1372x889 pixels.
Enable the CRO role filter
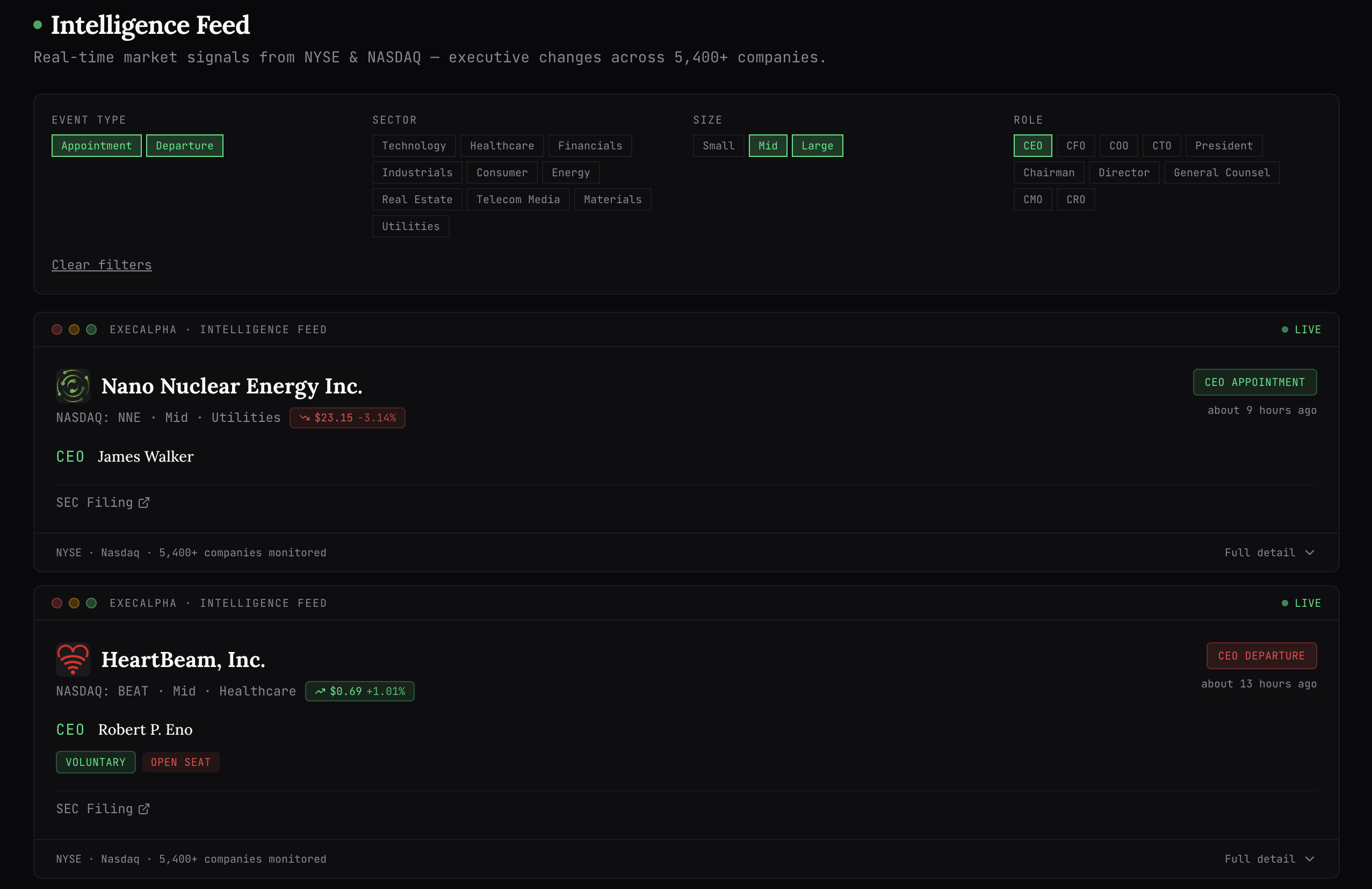click(1075, 199)
